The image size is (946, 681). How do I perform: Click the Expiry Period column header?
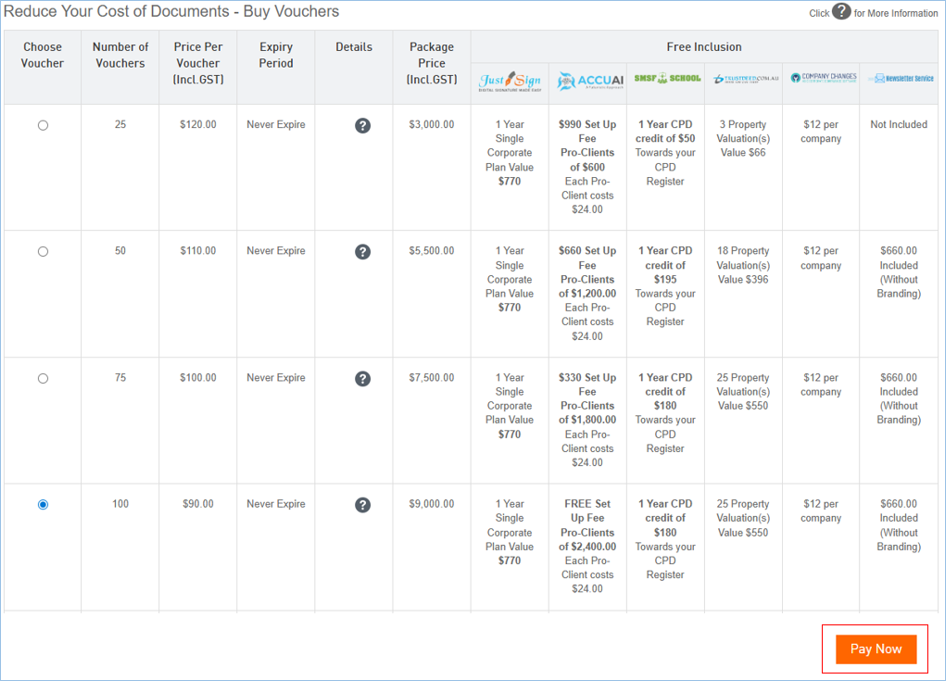tap(276, 55)
